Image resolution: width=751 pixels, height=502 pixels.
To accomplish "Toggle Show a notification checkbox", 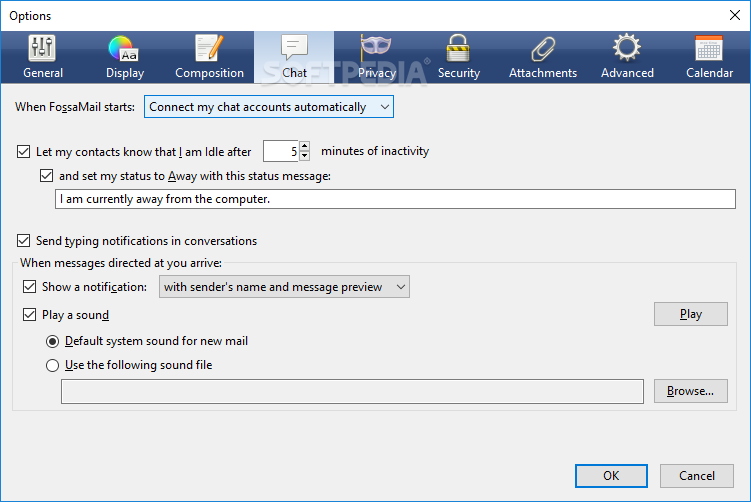I will (29, 287).
